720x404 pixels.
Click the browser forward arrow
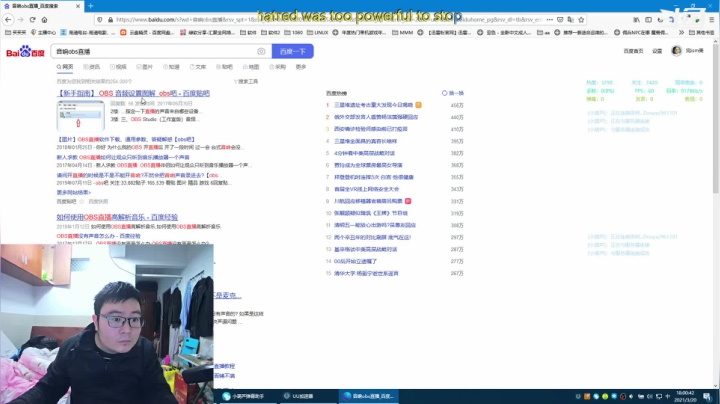20,20
